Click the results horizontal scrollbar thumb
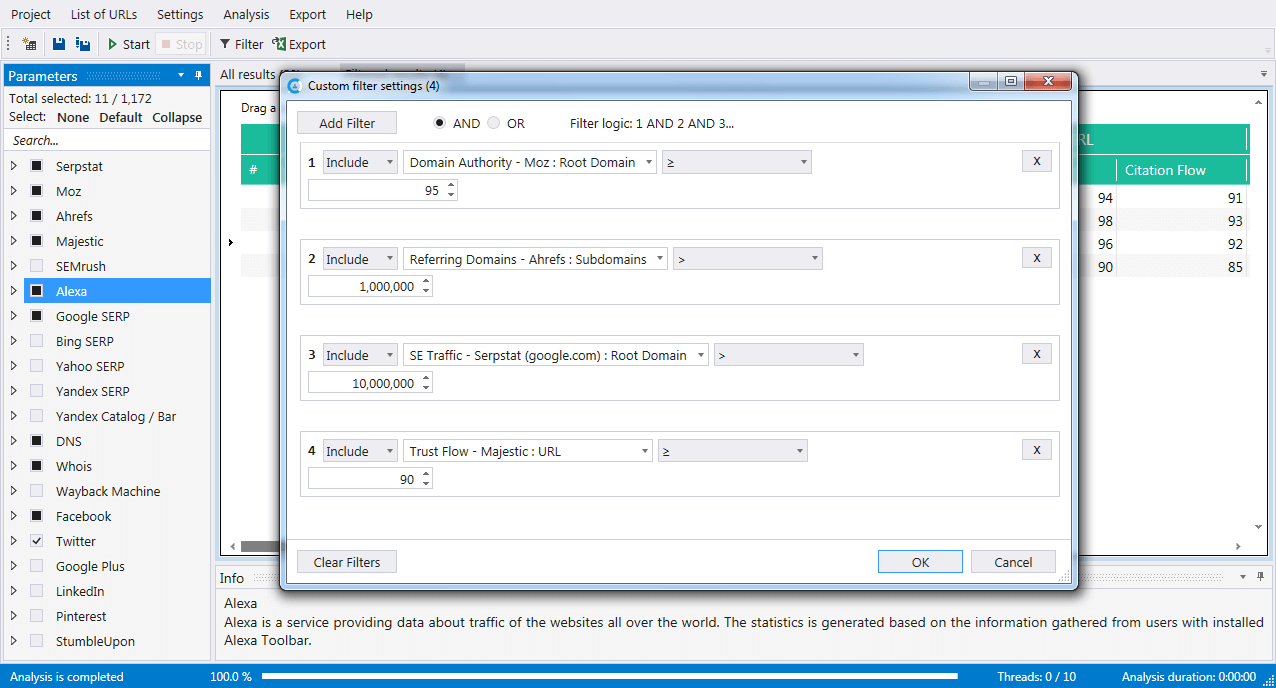Viewport: 1276px width, 688px height. [x=260, y=546]
